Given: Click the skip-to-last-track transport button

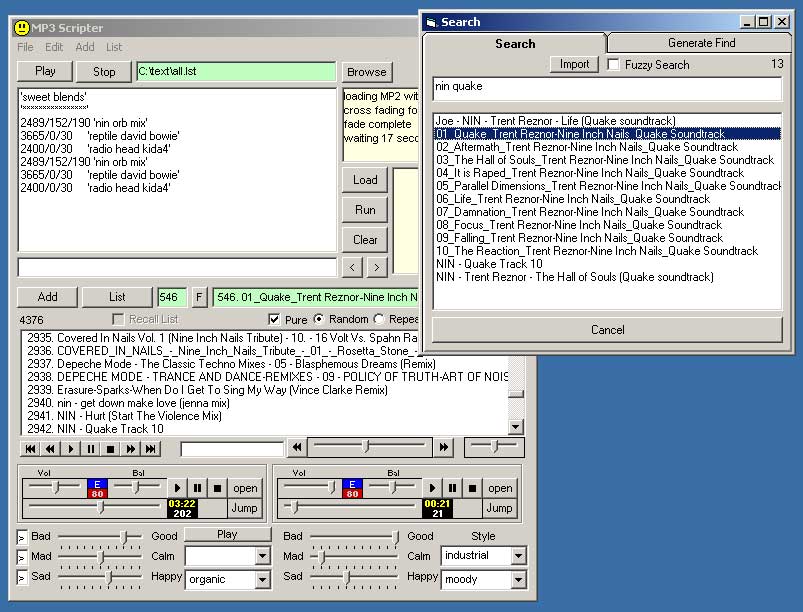Looking at the screenshot, I should coord(151,449).
